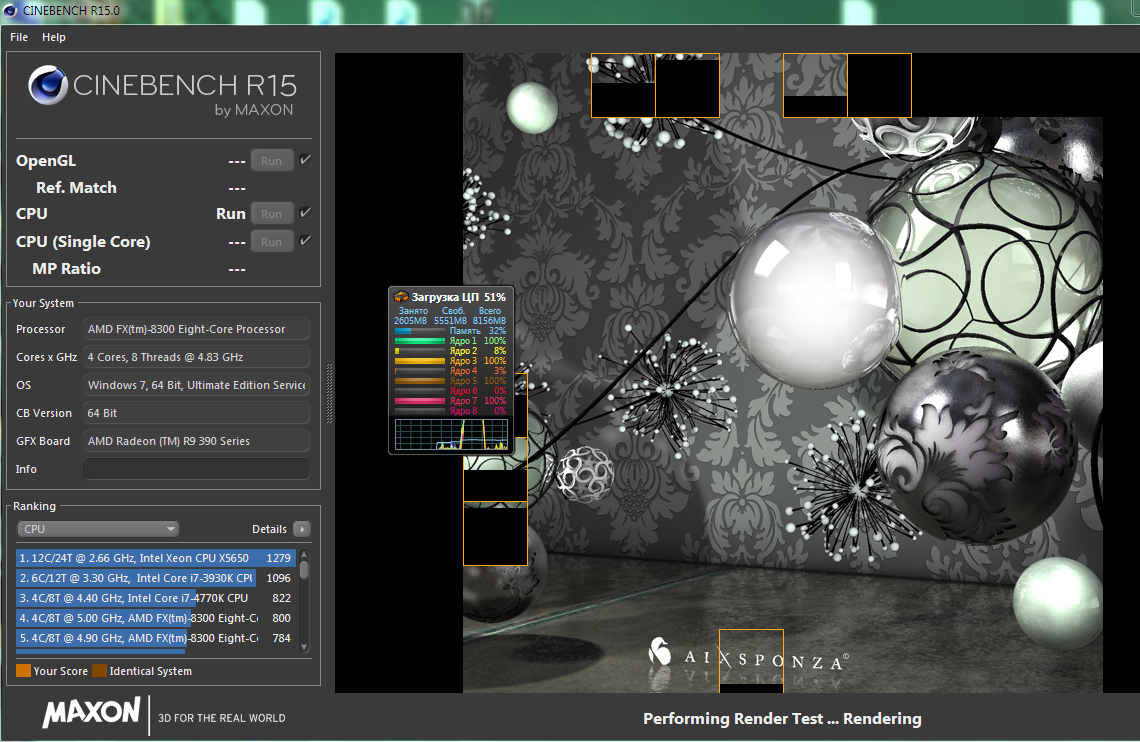Open the CPU ranking dropdown
The width and height of the screenshot is (1140, 742).
pos(98,529)
